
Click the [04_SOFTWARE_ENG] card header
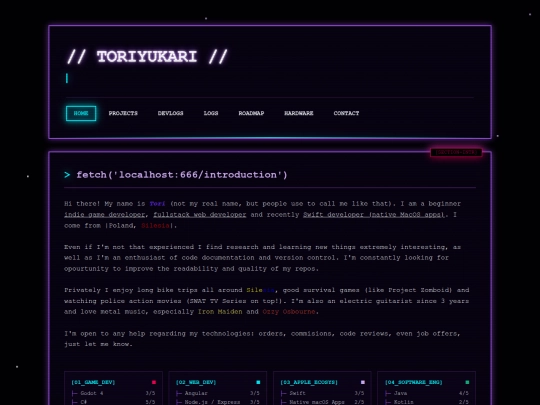point(414,382)
